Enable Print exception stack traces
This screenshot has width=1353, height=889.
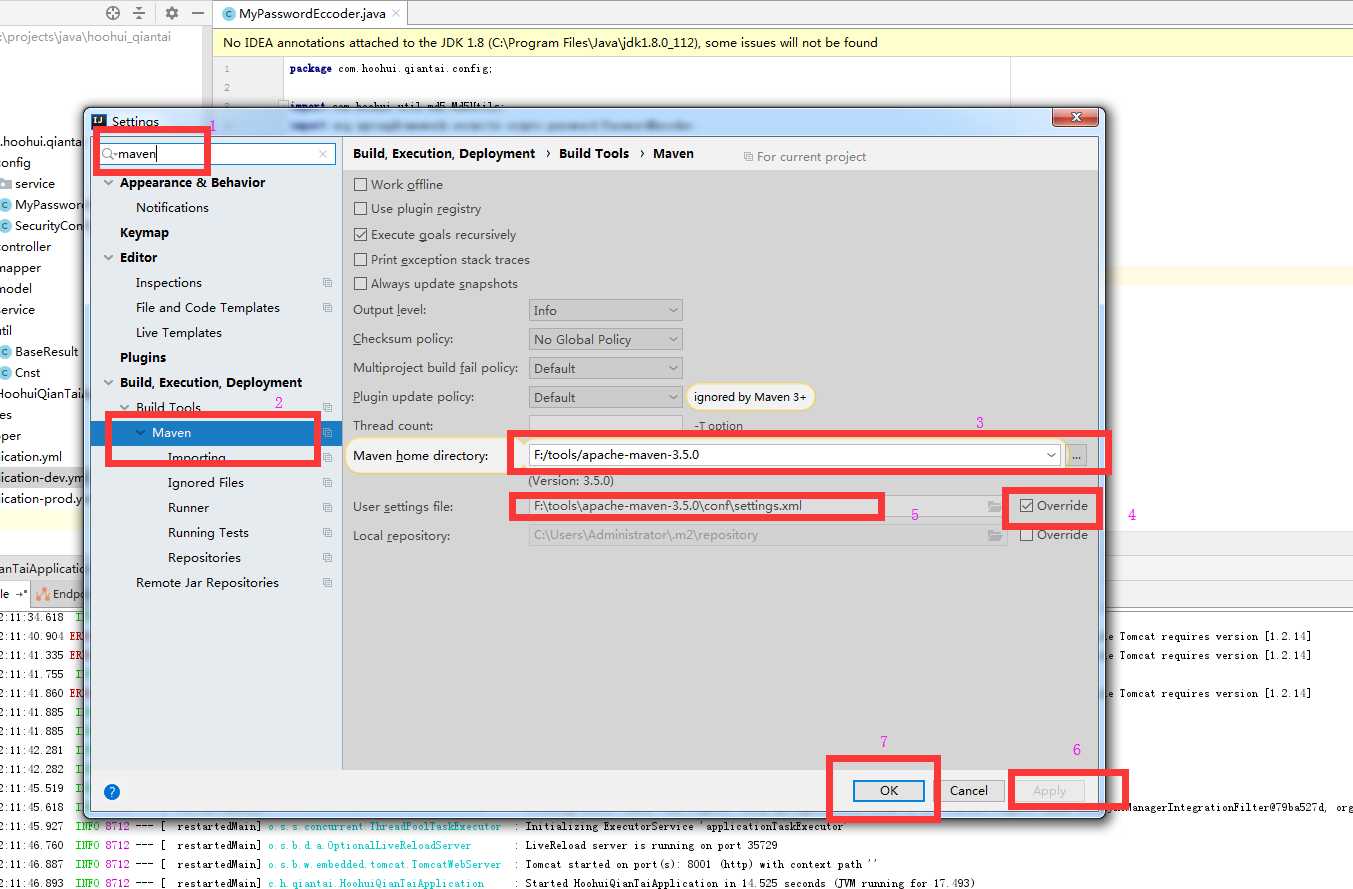(360, 260)
